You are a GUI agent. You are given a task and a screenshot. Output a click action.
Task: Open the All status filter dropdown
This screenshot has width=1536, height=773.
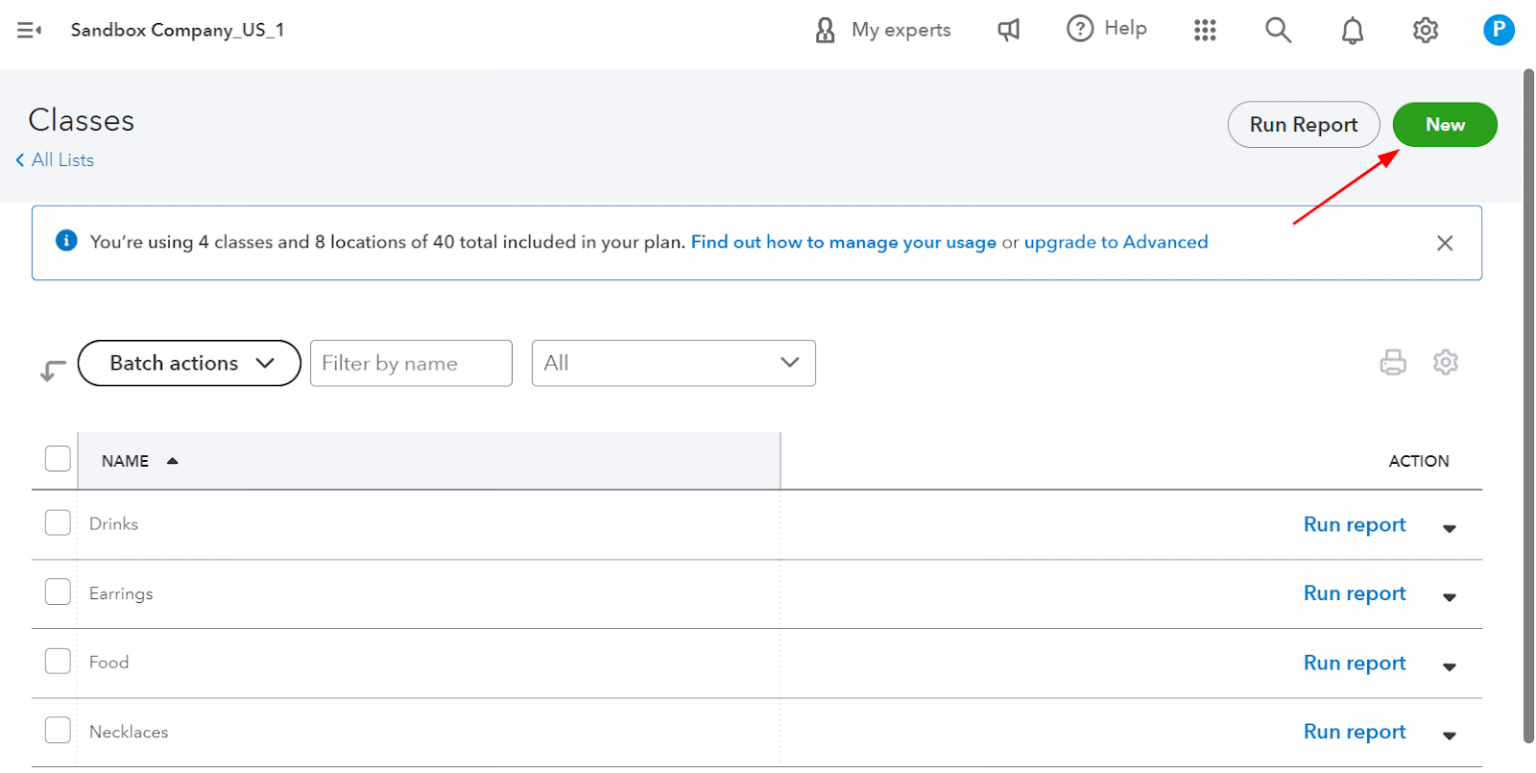click(x=673, y=363)
